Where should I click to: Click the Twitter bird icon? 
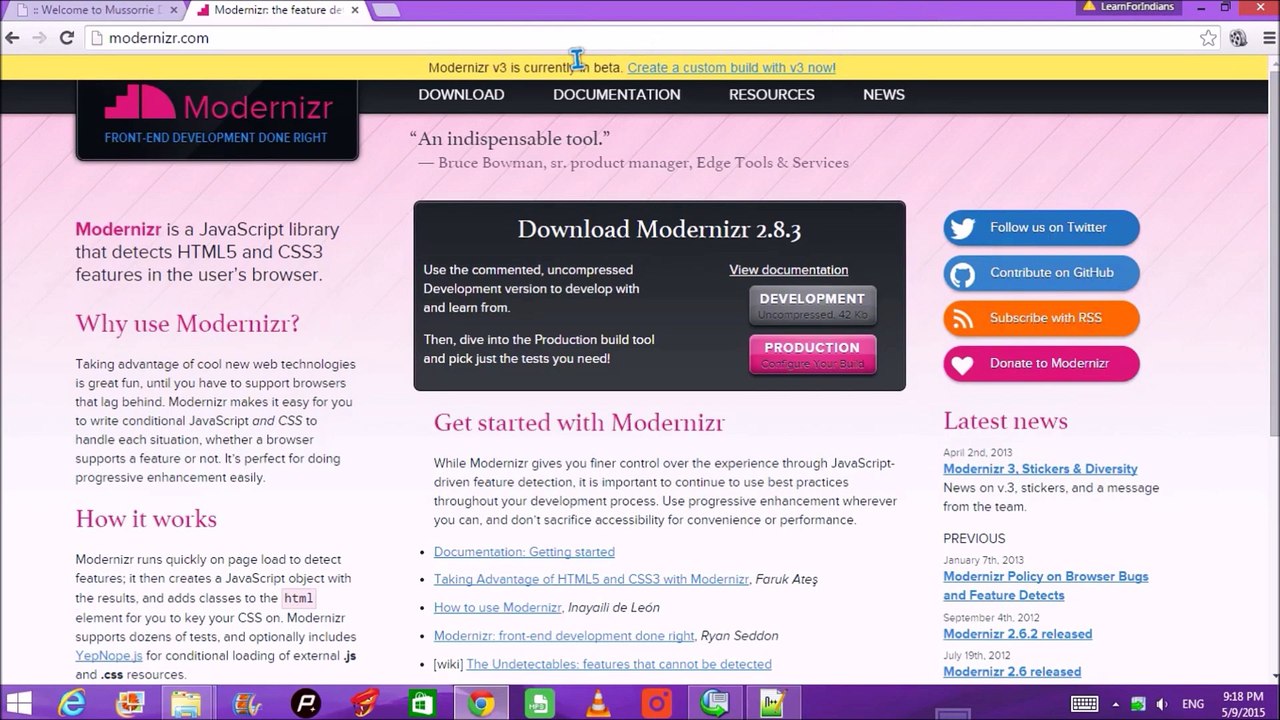[x=962, y=228]
